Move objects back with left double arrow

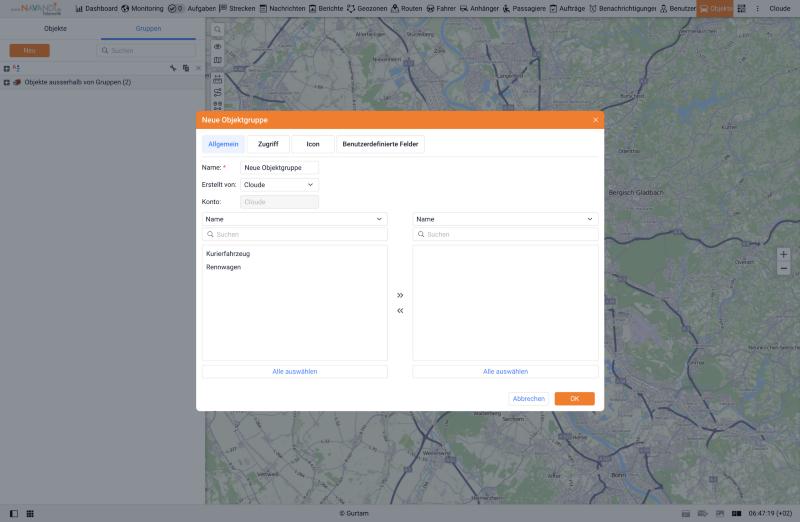point(400,311)
